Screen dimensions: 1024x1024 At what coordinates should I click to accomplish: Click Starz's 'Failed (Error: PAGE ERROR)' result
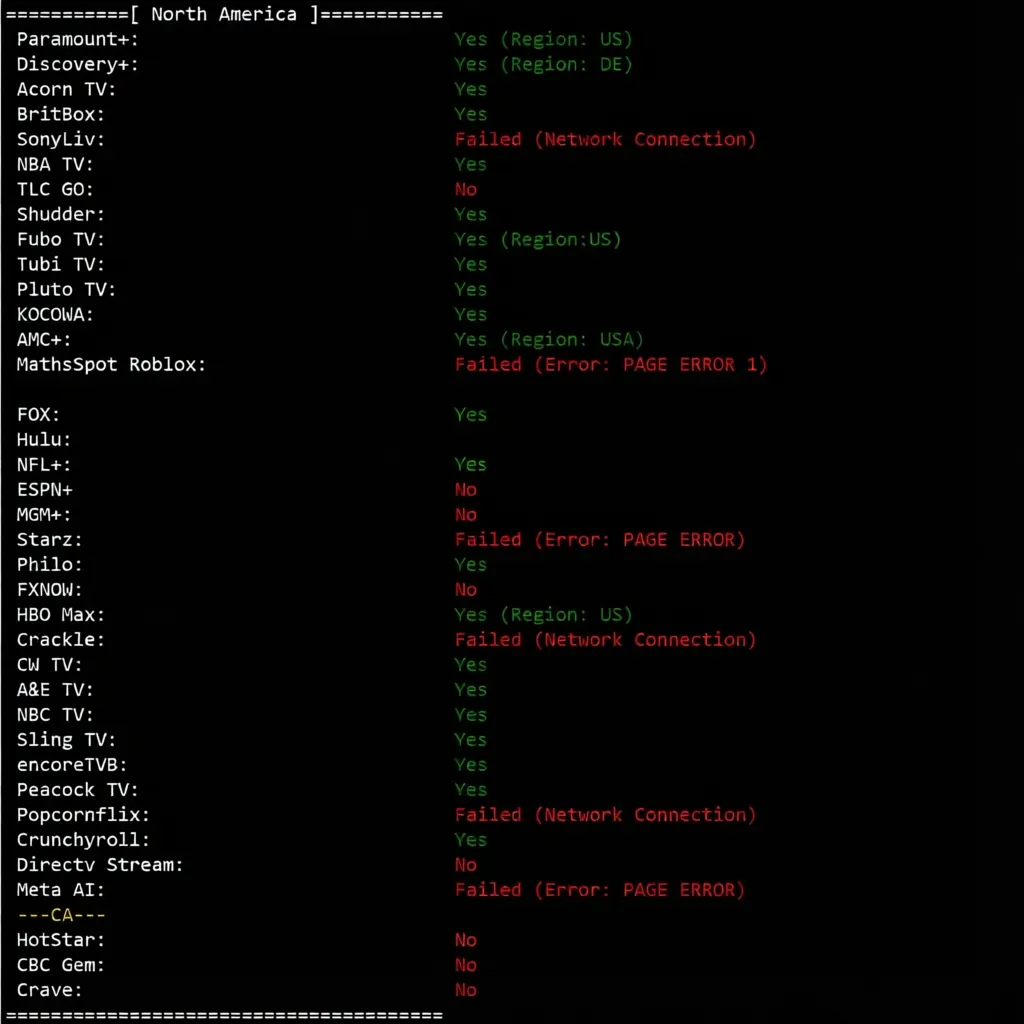point(600,539)
